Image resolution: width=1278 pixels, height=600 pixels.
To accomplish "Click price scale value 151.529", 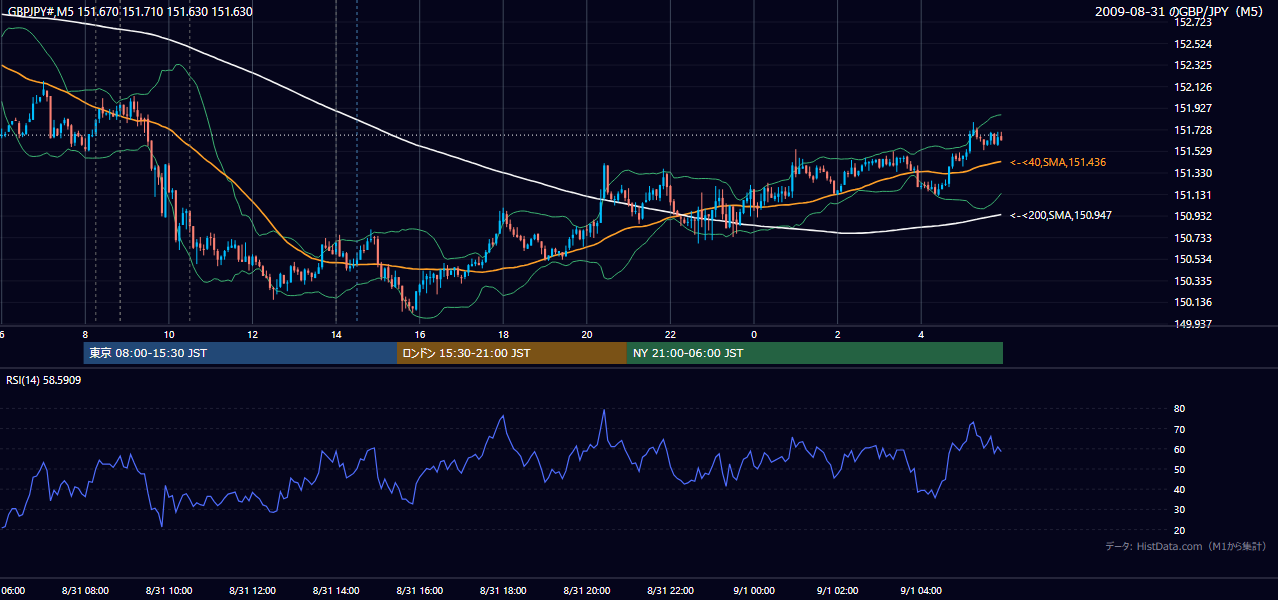I will 1194,151.
